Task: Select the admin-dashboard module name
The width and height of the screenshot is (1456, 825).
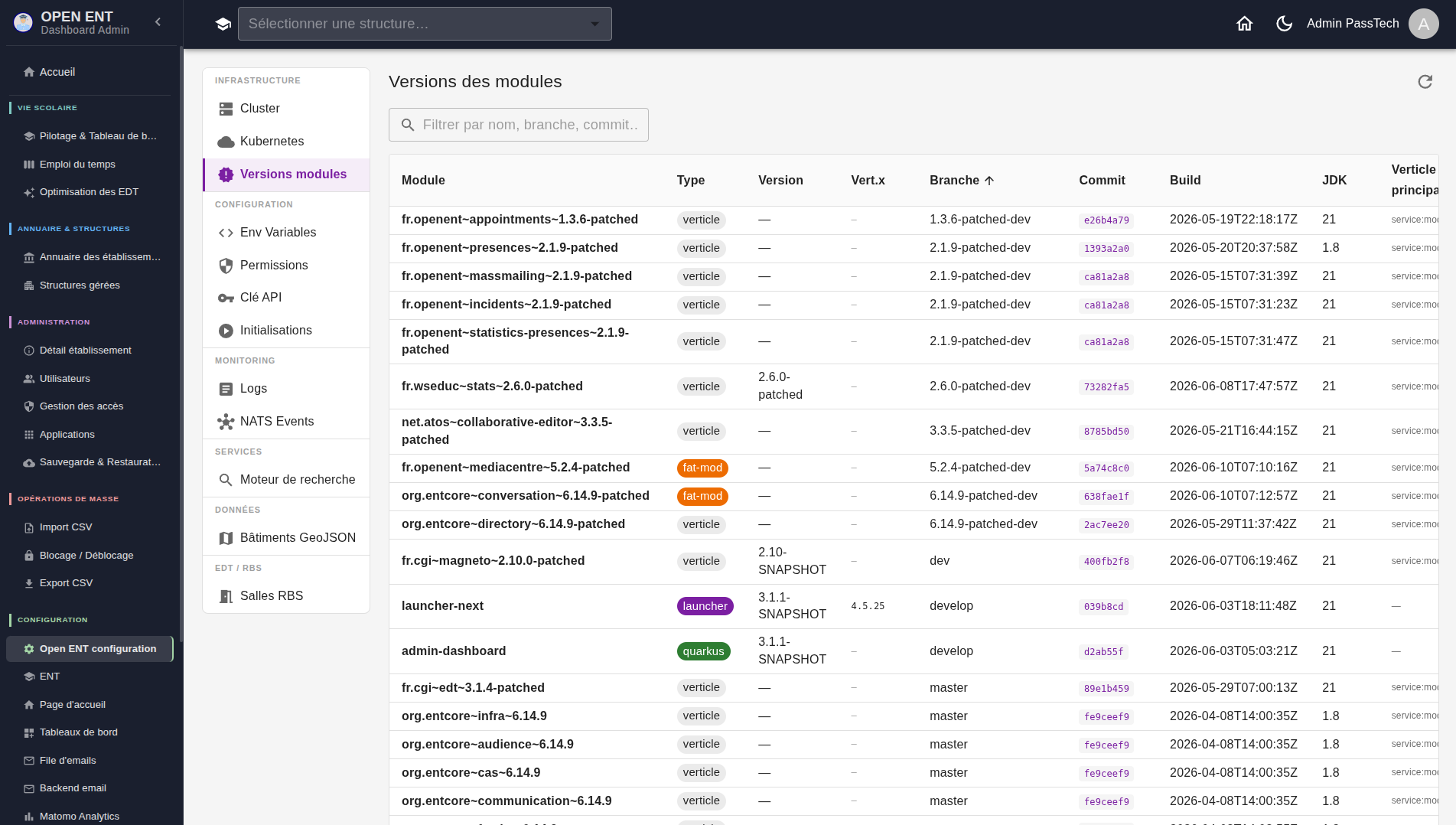Action: pos(454,651)
